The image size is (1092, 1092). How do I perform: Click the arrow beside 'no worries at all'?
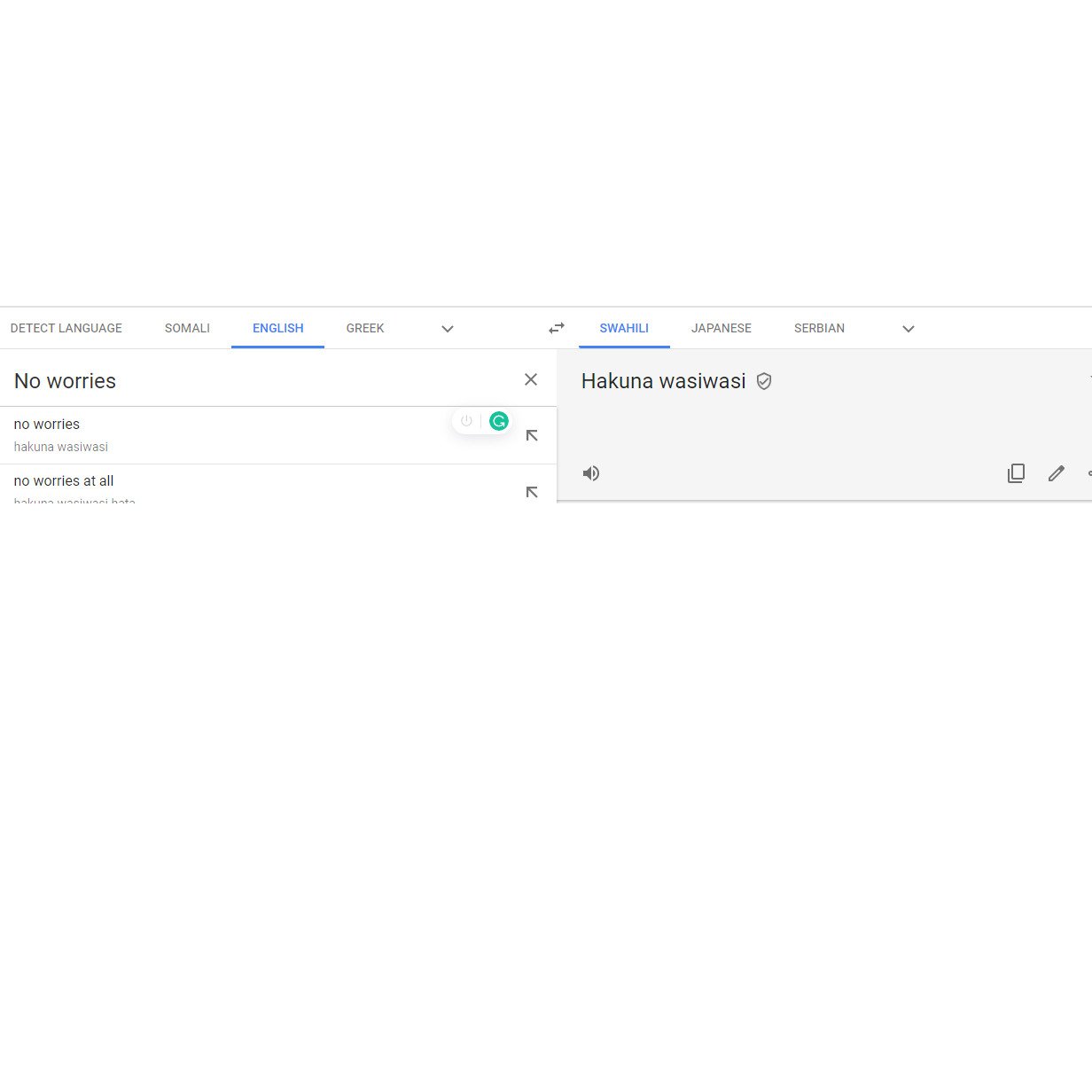(x=532, y=492)
